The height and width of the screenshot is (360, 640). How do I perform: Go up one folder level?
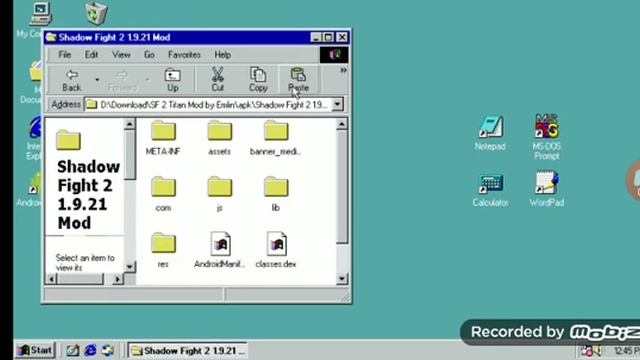(x=173, y=80)
